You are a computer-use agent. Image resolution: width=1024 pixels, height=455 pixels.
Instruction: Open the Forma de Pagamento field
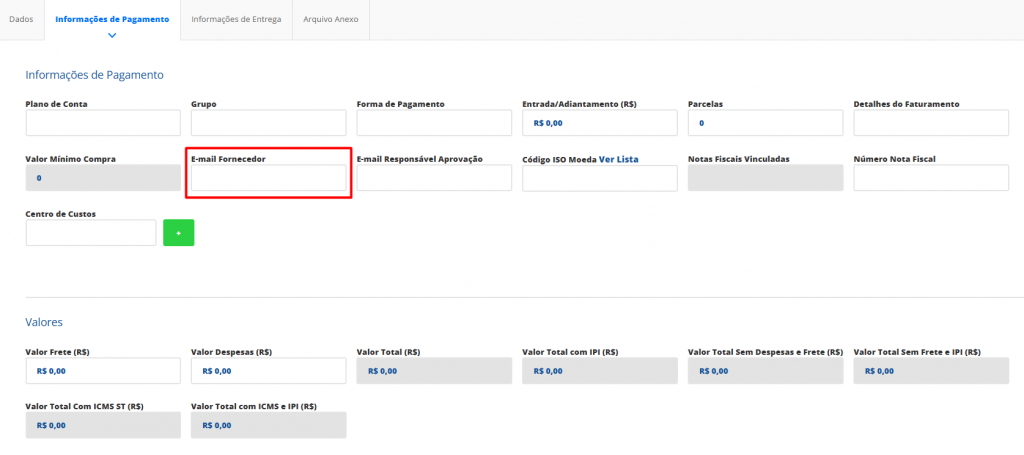coord(434,123)
